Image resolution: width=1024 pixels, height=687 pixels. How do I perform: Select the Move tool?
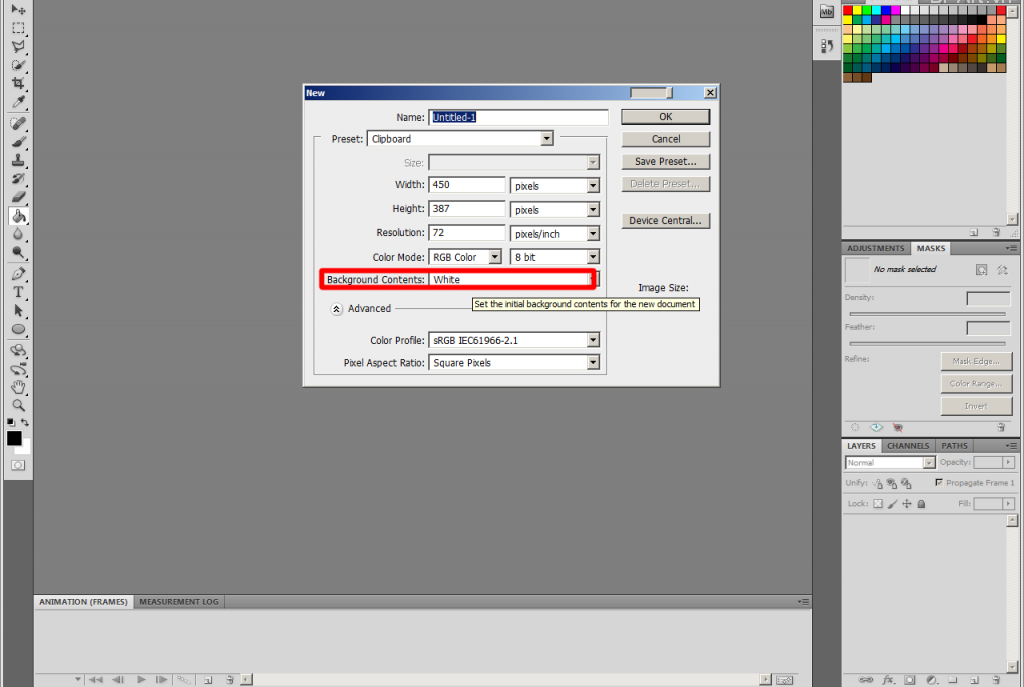pyautogui.click(x=18, y=9)
